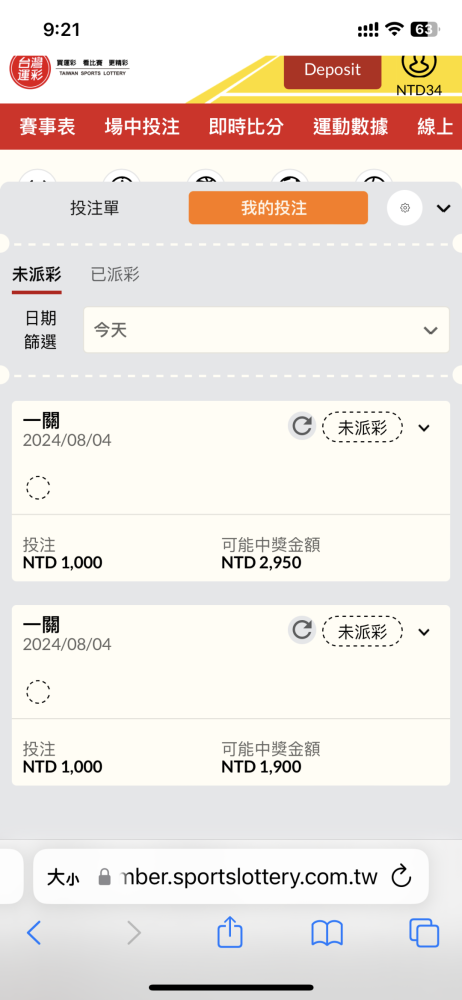Show open Safari tabs overview

pos(424,934)
